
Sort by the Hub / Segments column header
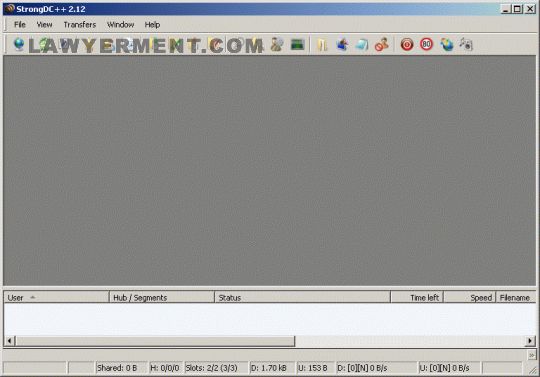point(162,297)
